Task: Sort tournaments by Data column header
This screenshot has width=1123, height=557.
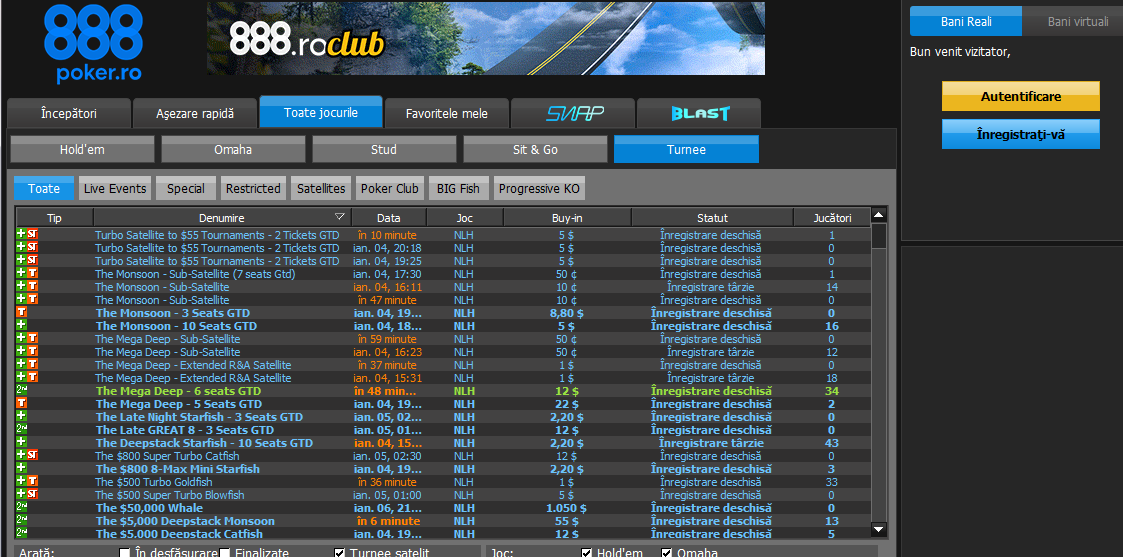Action: (x=389, y=218)
